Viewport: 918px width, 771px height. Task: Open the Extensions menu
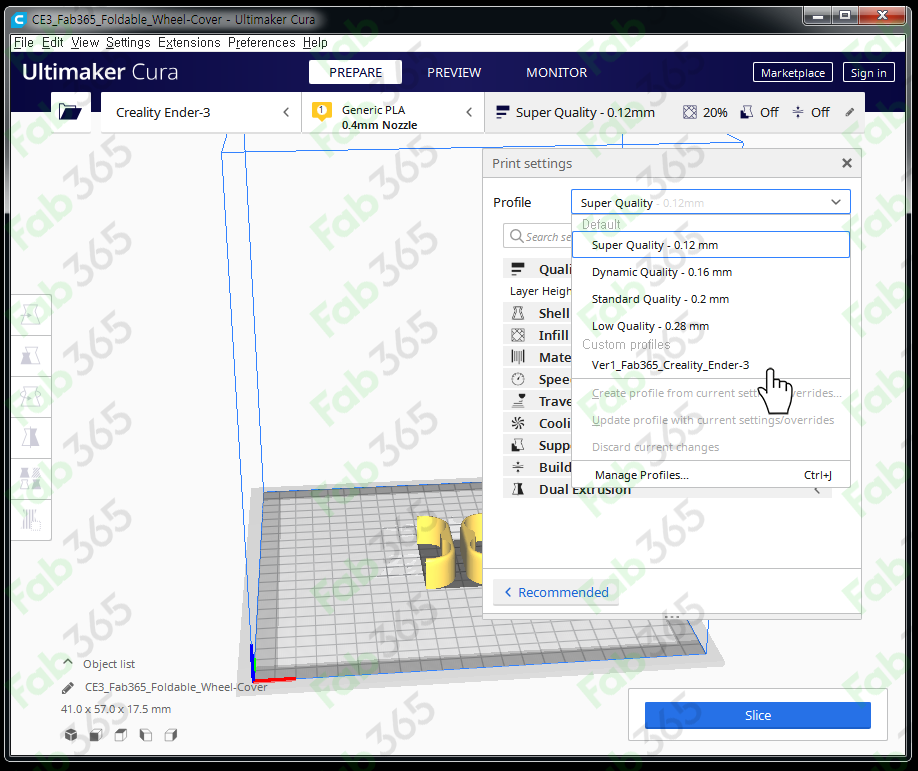(x=189, y=43)
